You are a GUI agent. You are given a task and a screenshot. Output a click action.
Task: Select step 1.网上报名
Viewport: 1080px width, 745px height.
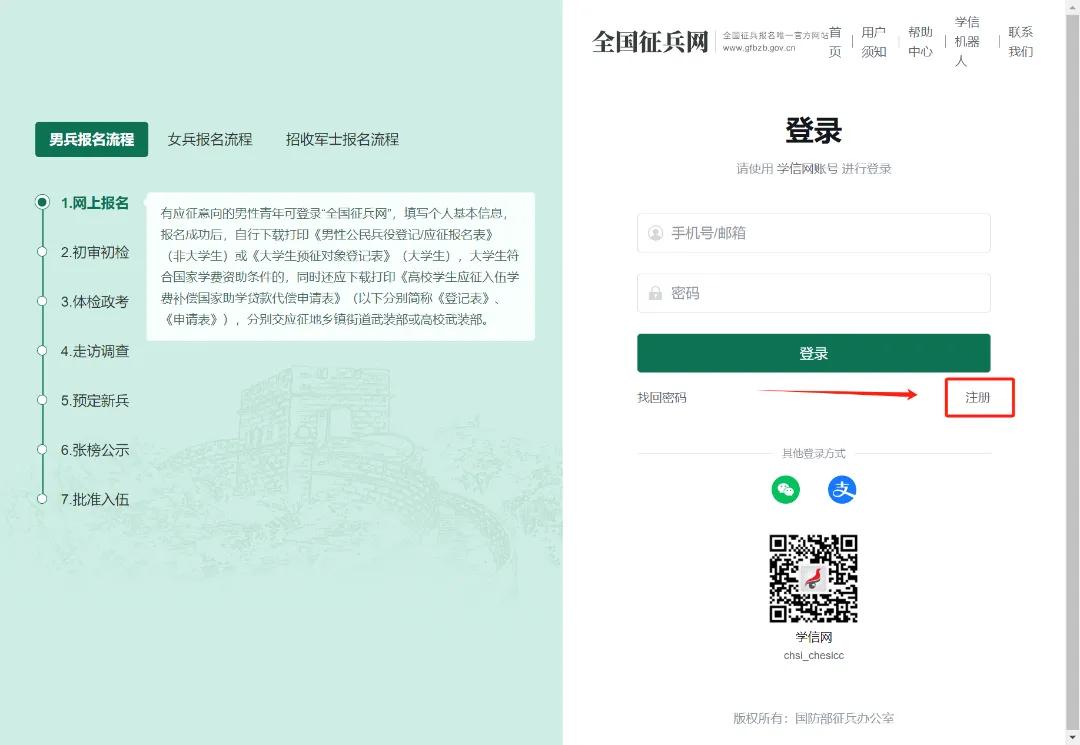[x=95, y=203]
